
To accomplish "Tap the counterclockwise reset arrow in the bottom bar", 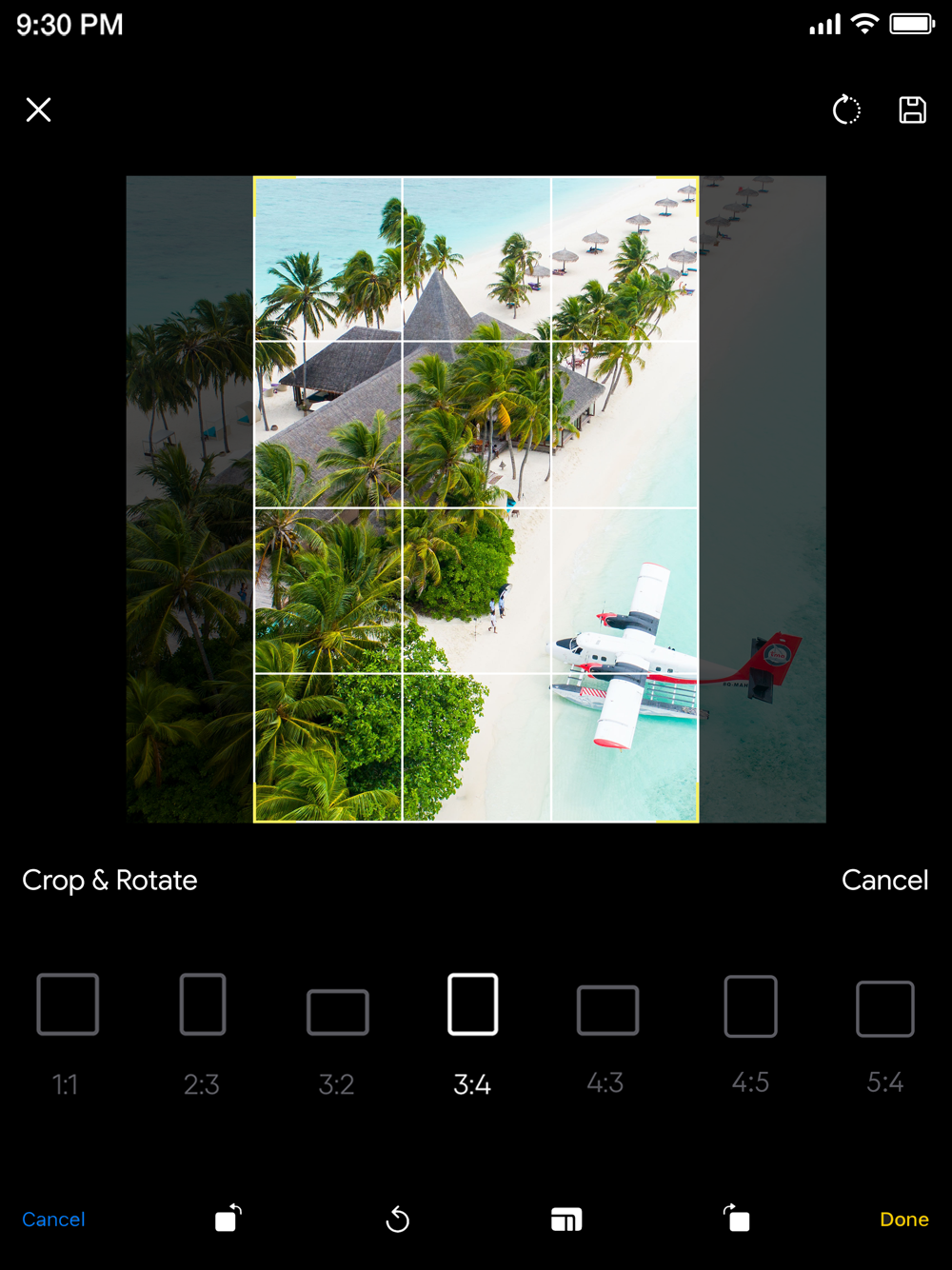I will [x=398, y=1219].
